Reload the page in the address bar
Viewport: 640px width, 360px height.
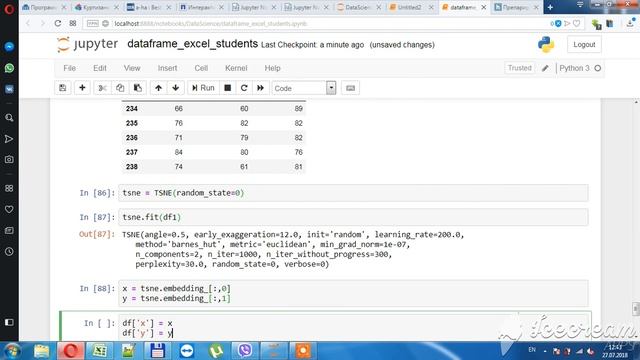[x=58, y=24]
